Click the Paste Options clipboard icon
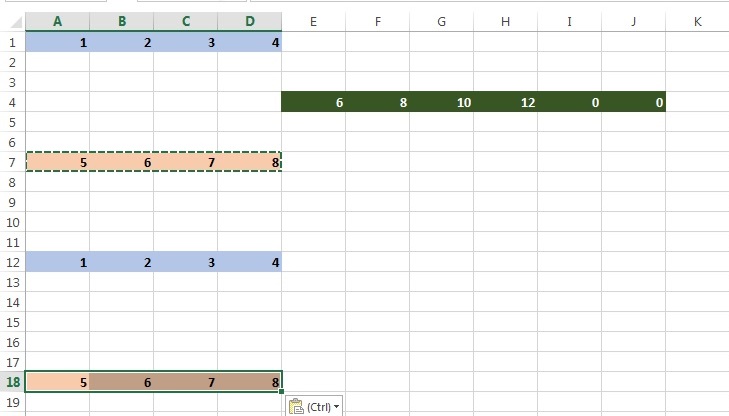 [296, 407]
